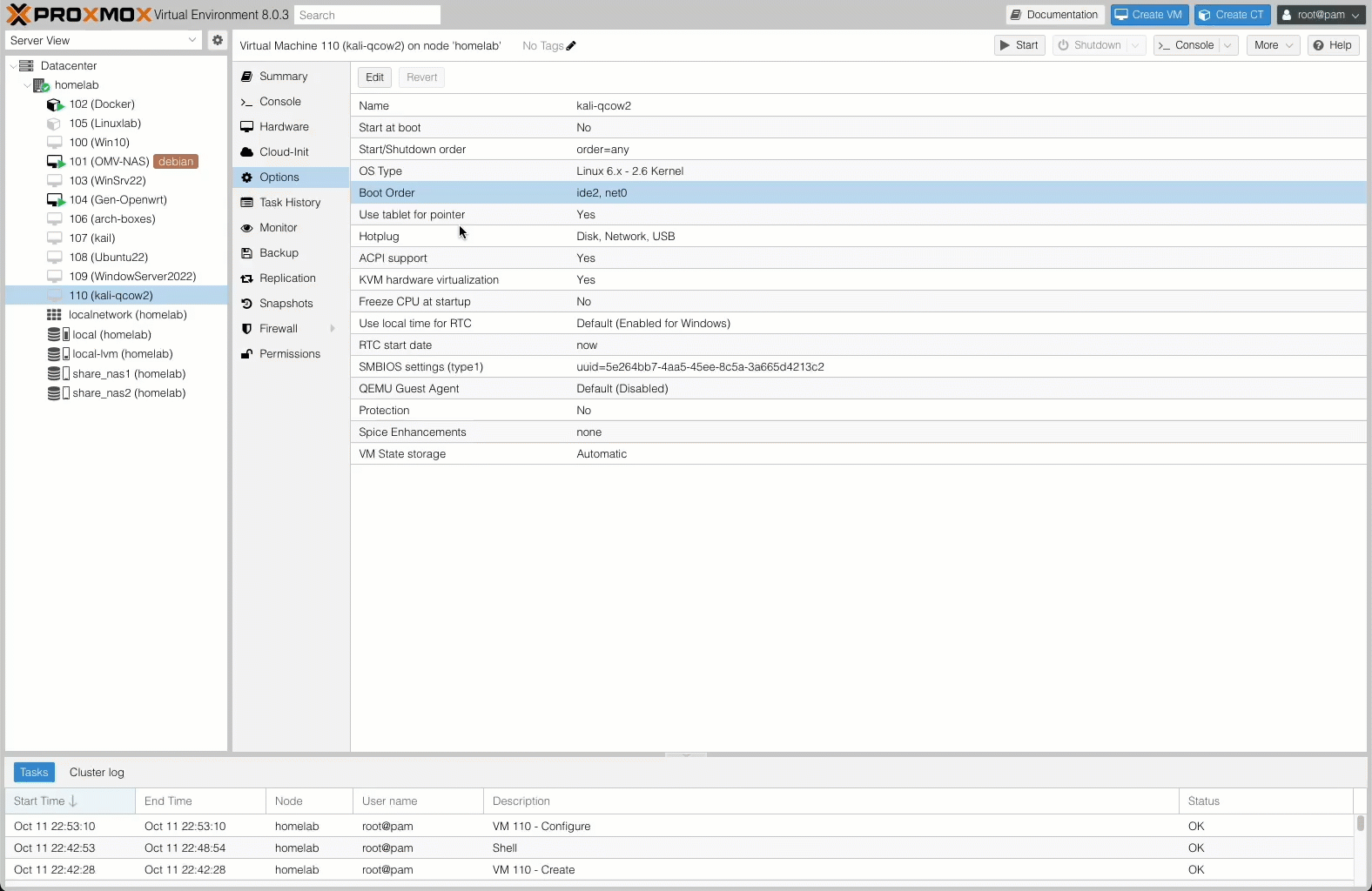Click Create CT button
The width and height of the screenshot is (1372, 891).
click(x=1232, y=15)
